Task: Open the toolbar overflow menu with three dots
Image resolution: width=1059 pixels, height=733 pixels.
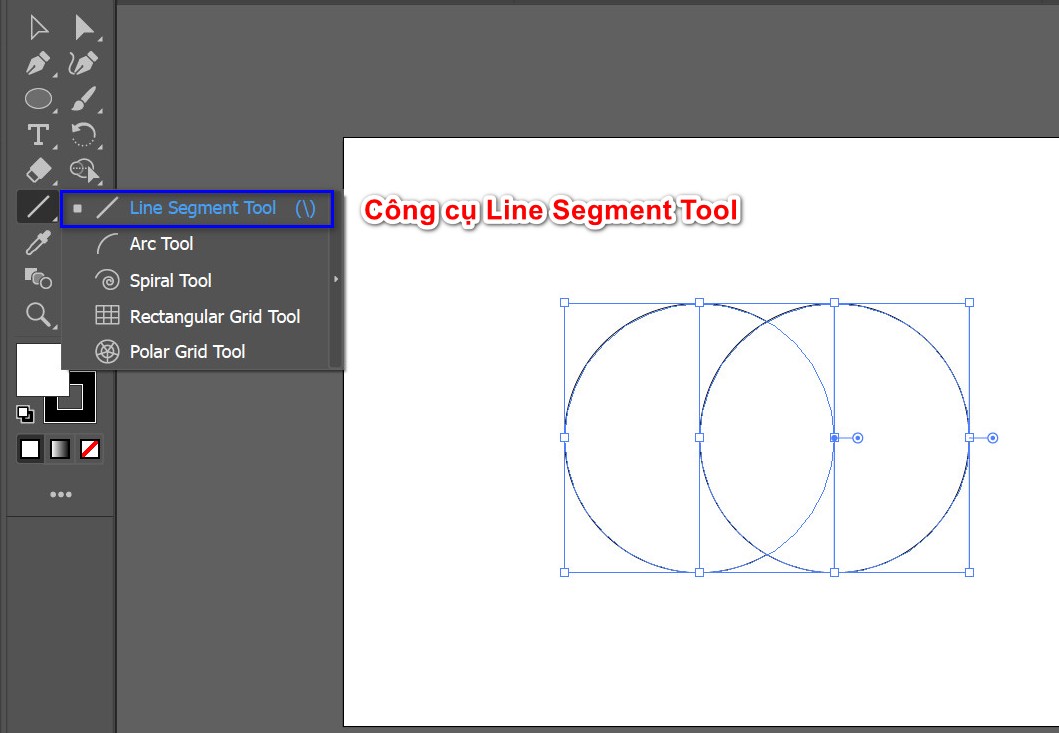Action: pos(61,493)
